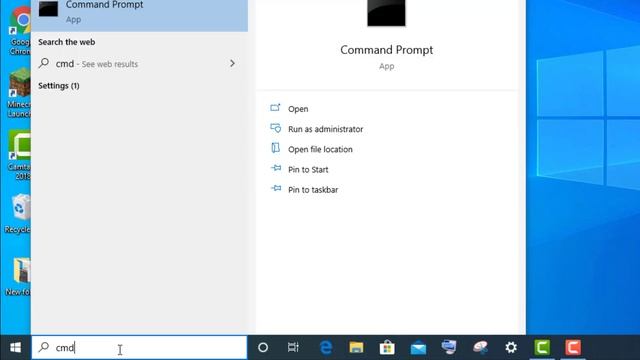Image resolution: width=640 pixels, height=360 pixels.
Task: Click the Search the web heading
Action: [x=67, y=42]
